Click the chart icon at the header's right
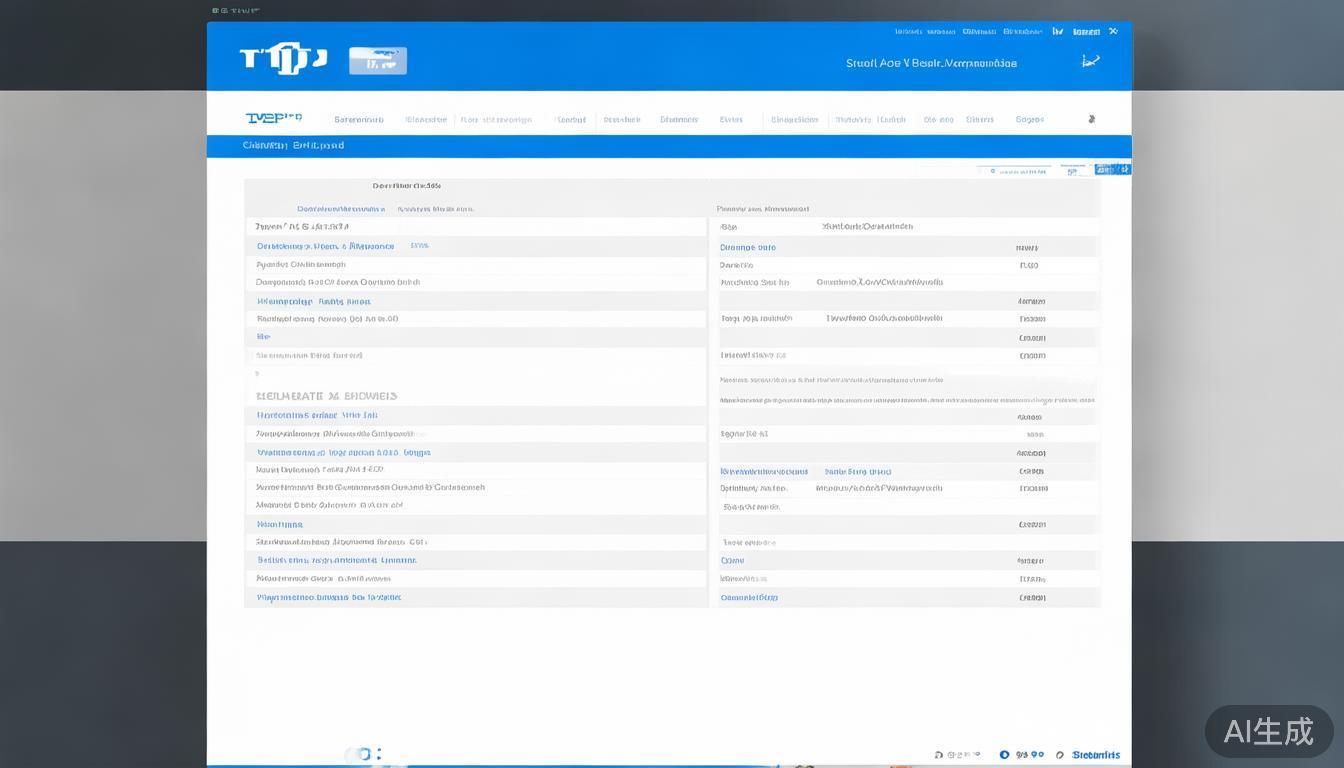 (1090, 62)
